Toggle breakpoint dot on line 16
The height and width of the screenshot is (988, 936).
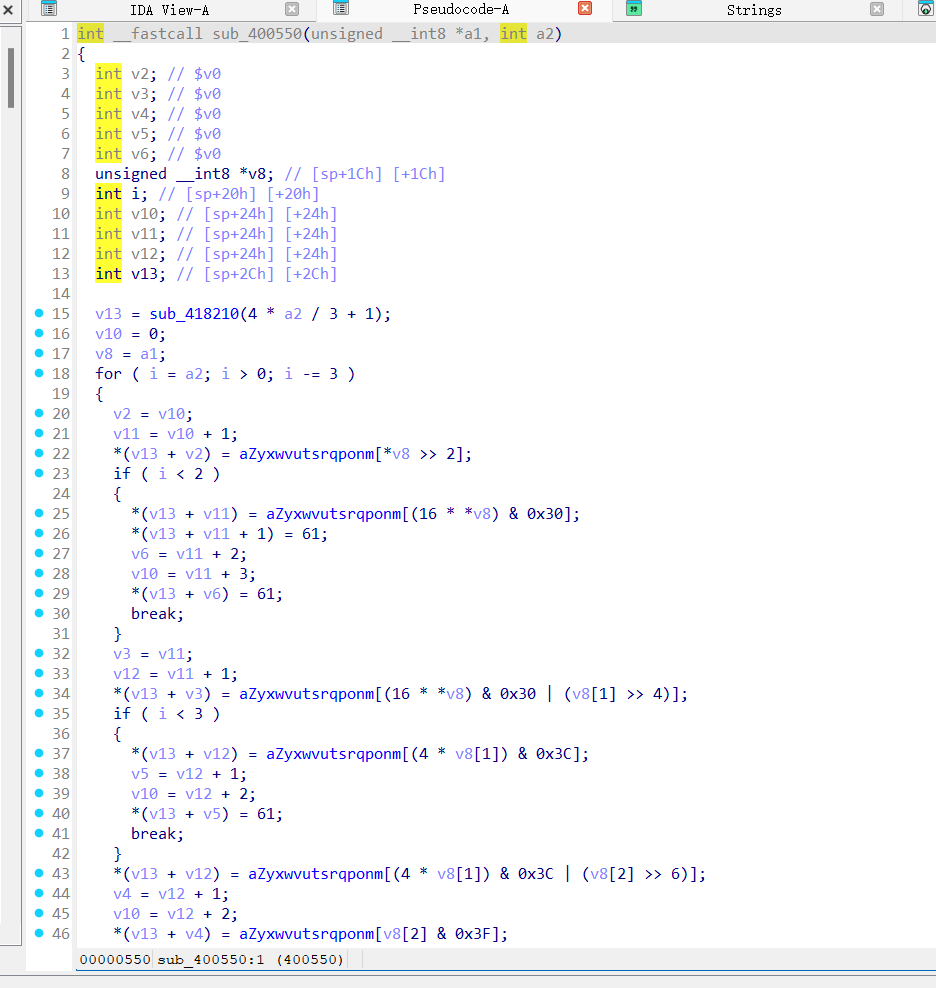click(x=39, y=333)
